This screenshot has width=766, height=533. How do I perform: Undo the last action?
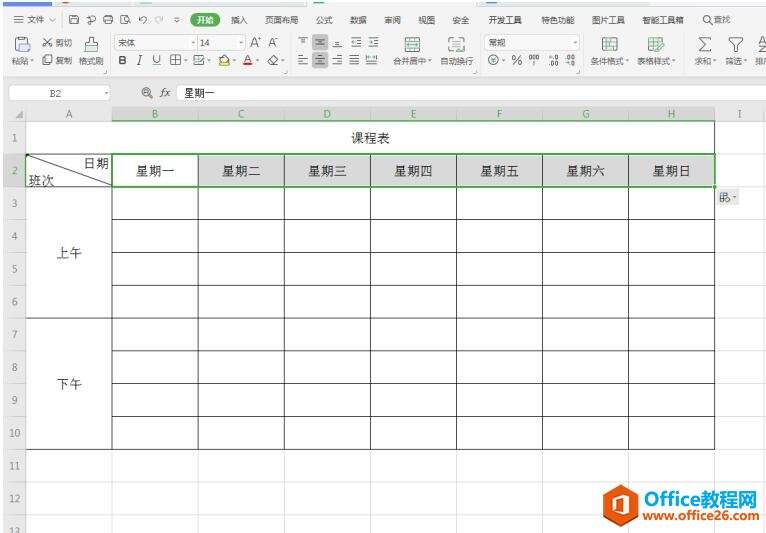pyautogui.click(x=142, y=20)
